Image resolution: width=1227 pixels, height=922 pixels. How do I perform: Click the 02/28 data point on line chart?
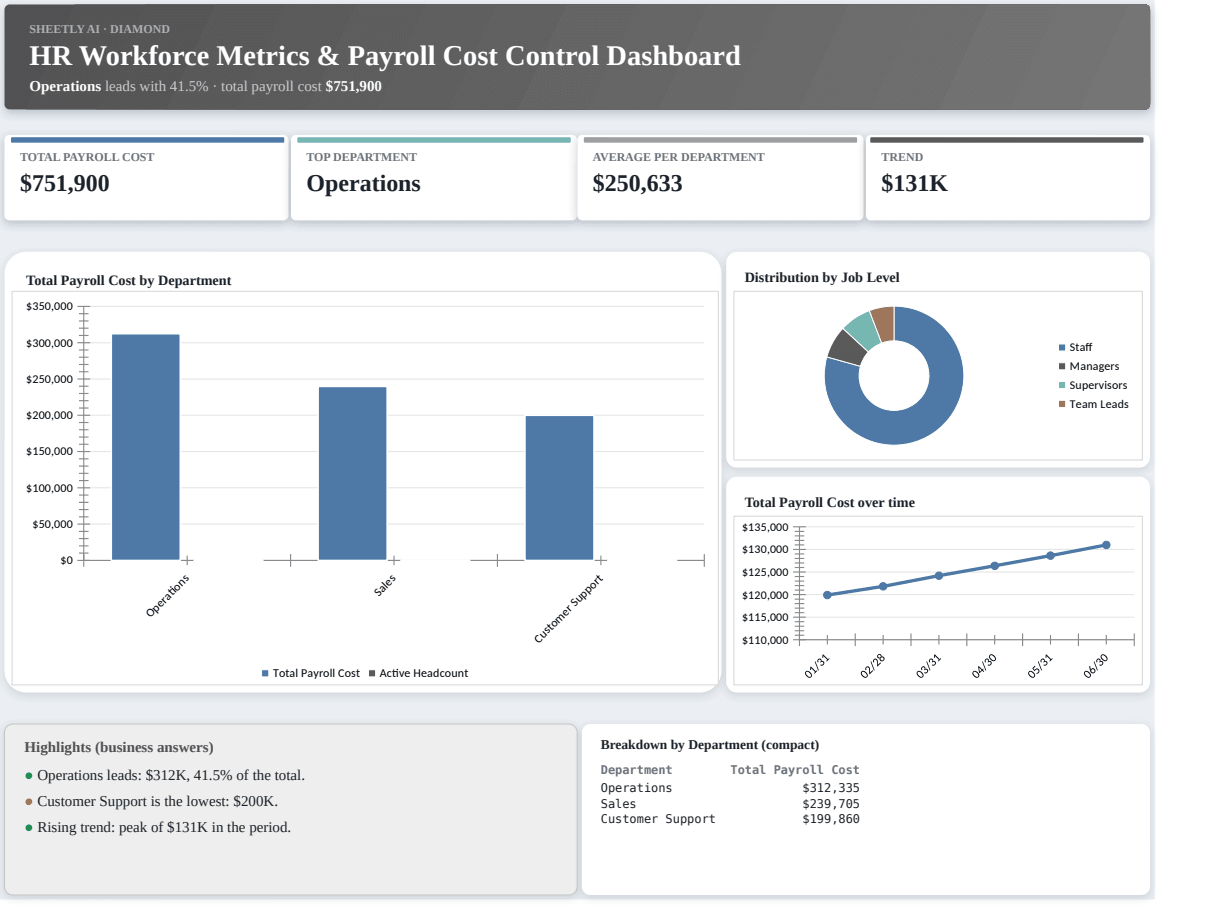(x=883, y=586)
